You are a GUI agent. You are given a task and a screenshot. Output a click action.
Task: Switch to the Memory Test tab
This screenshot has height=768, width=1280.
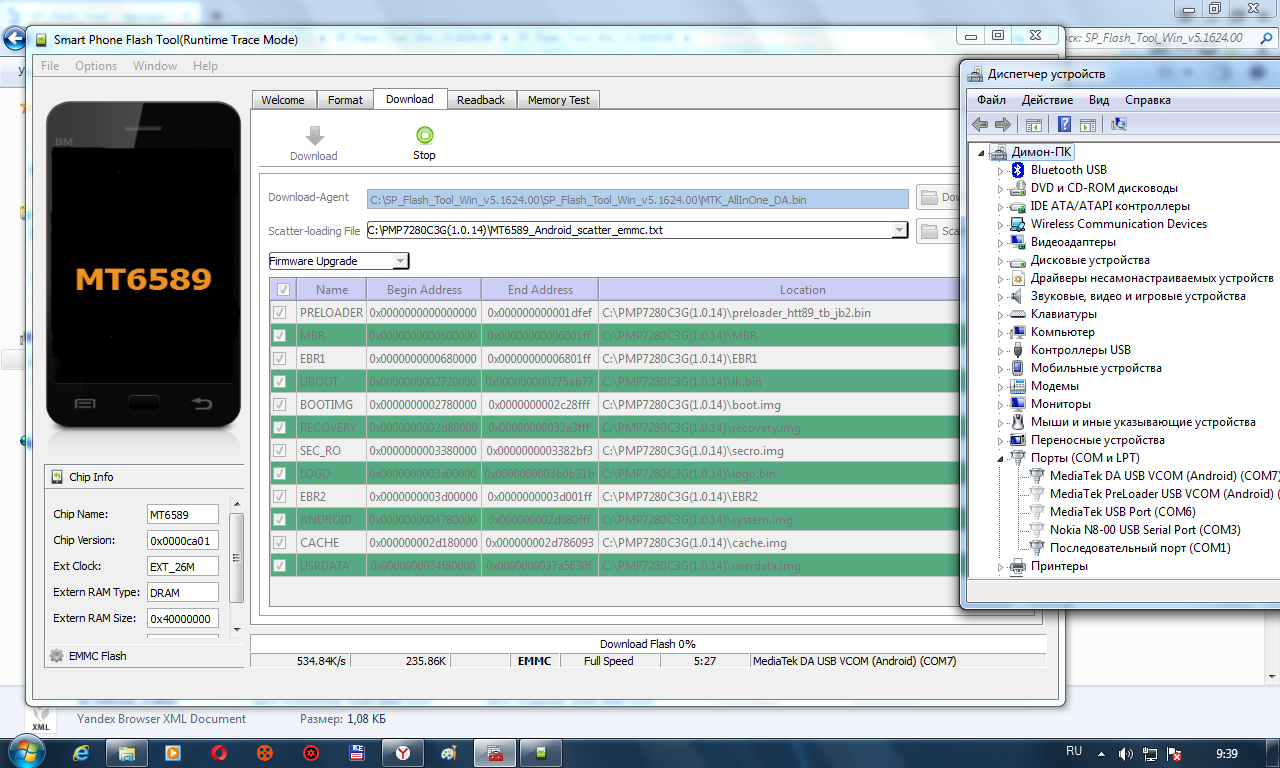click(558, 100)
